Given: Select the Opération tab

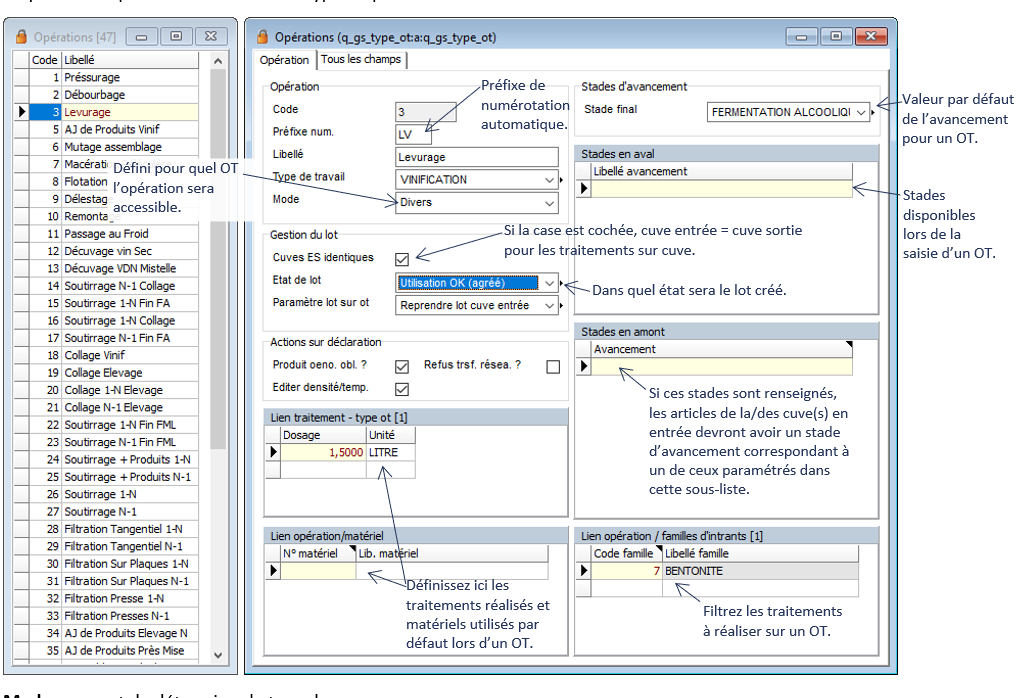Looking at the screenshot, I should [284, 60].
